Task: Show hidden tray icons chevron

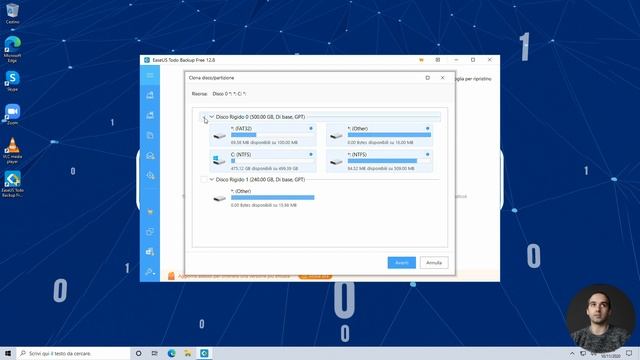Action: coord(572,353)
